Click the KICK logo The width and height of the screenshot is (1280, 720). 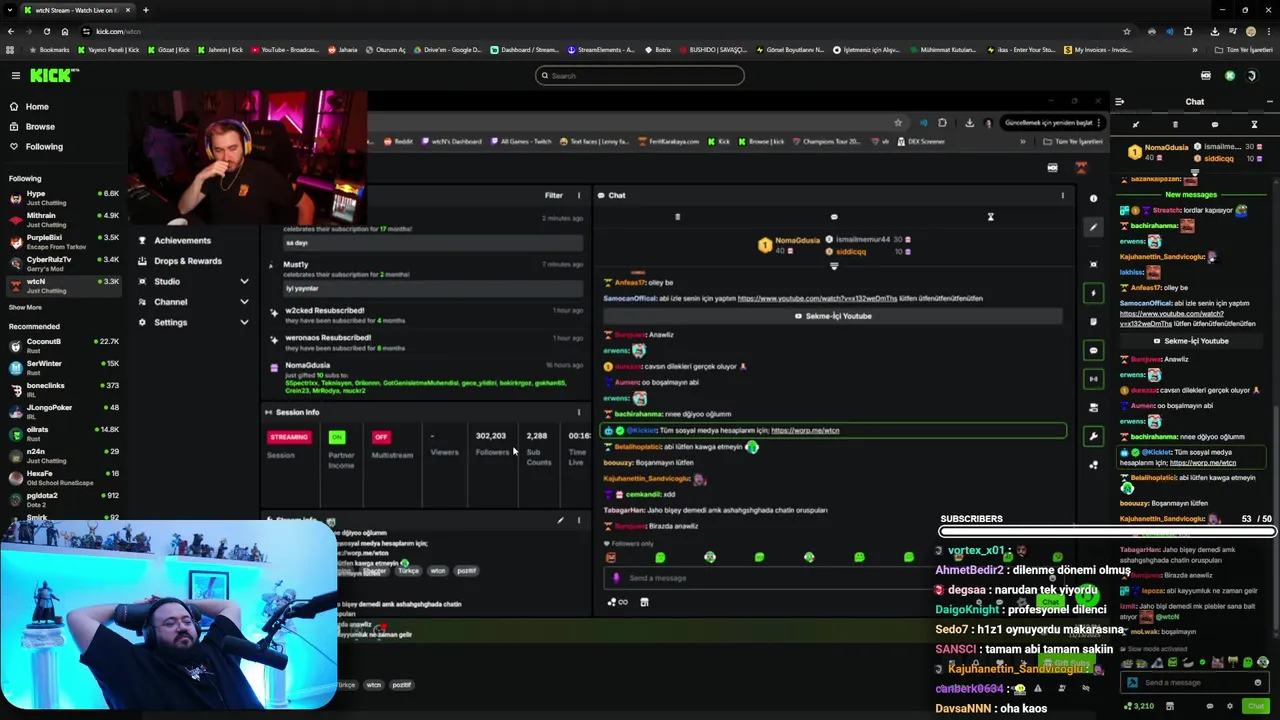[54, 75]
